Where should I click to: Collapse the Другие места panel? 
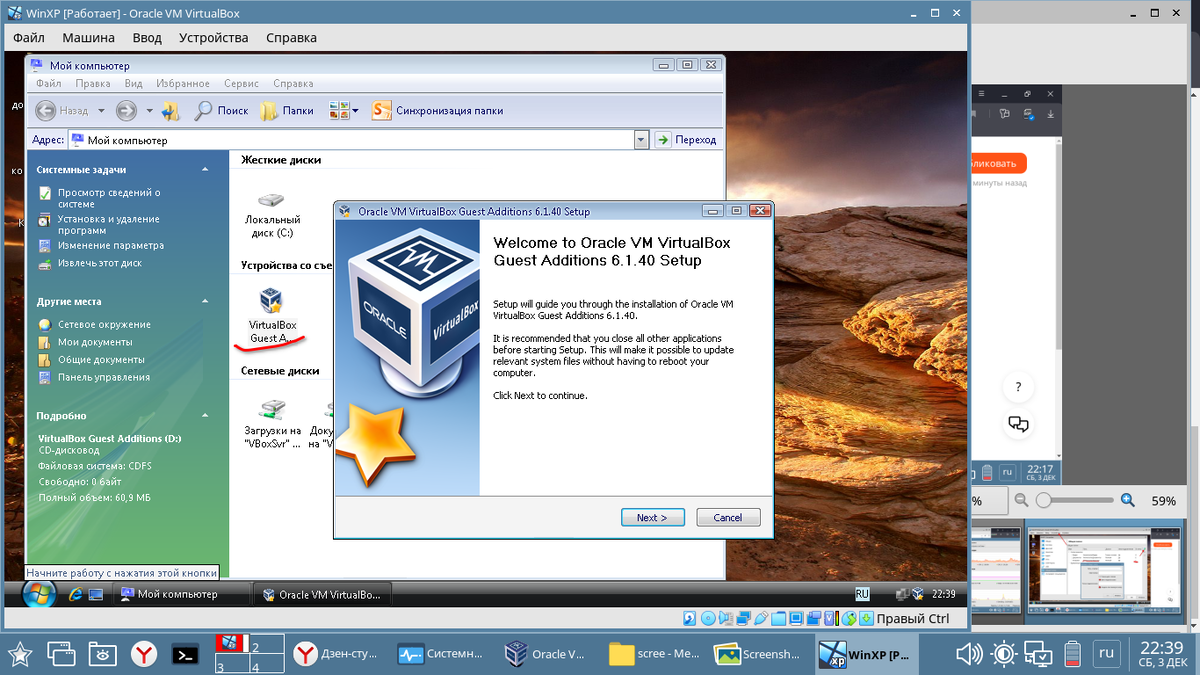tap(206, 301)
